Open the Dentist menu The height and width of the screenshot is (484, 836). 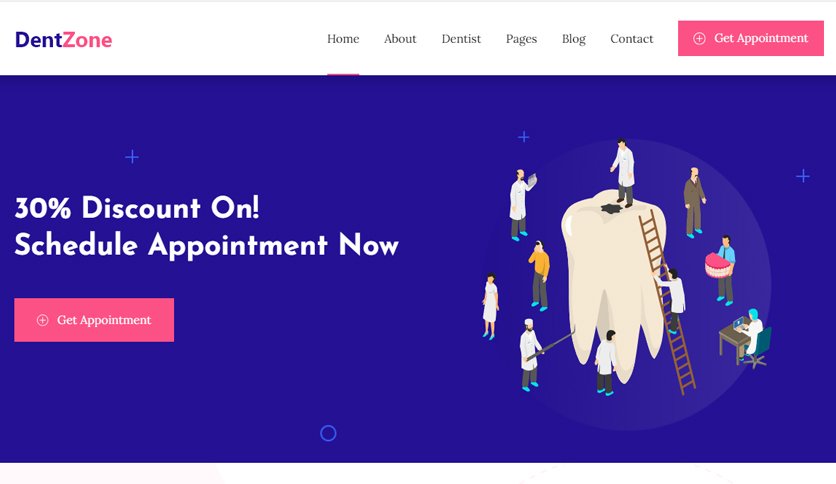click(461, 39)
